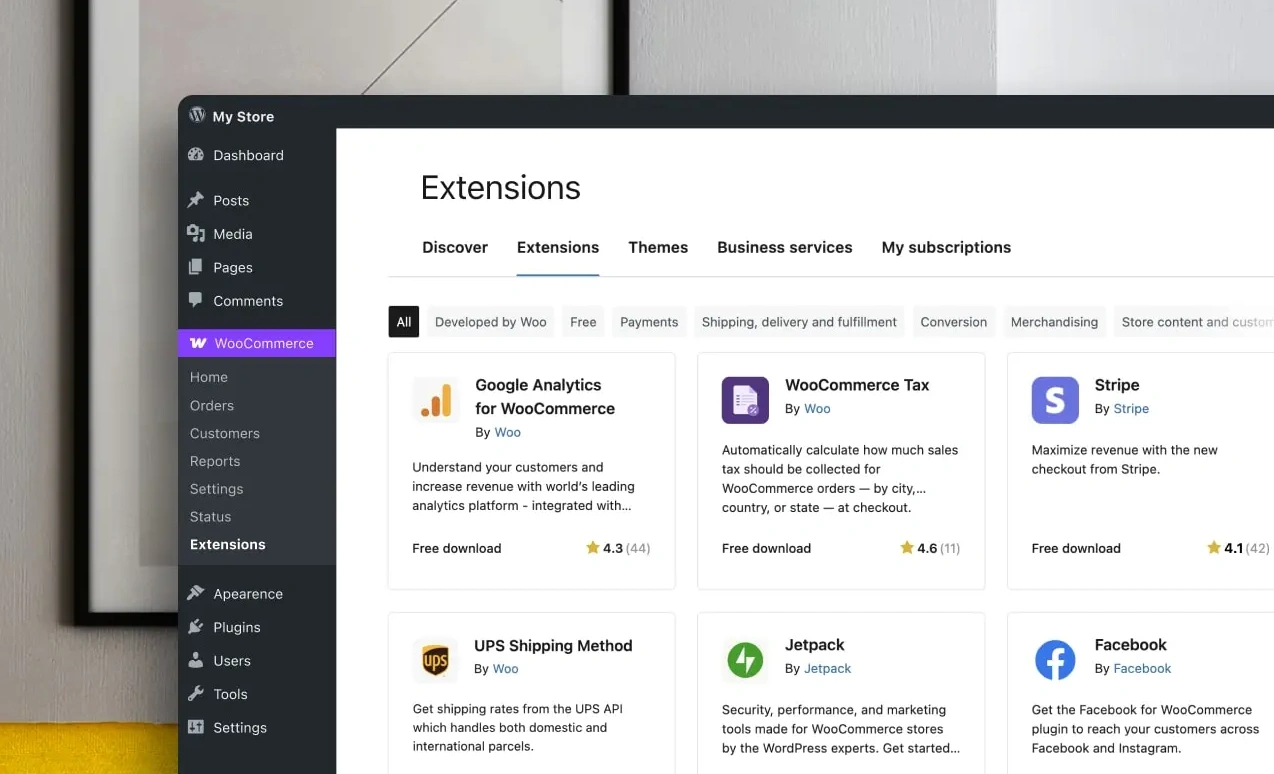Click the Jetpack author link
The height and width of the screenshot is (774, 1274).
click(828, 668)
